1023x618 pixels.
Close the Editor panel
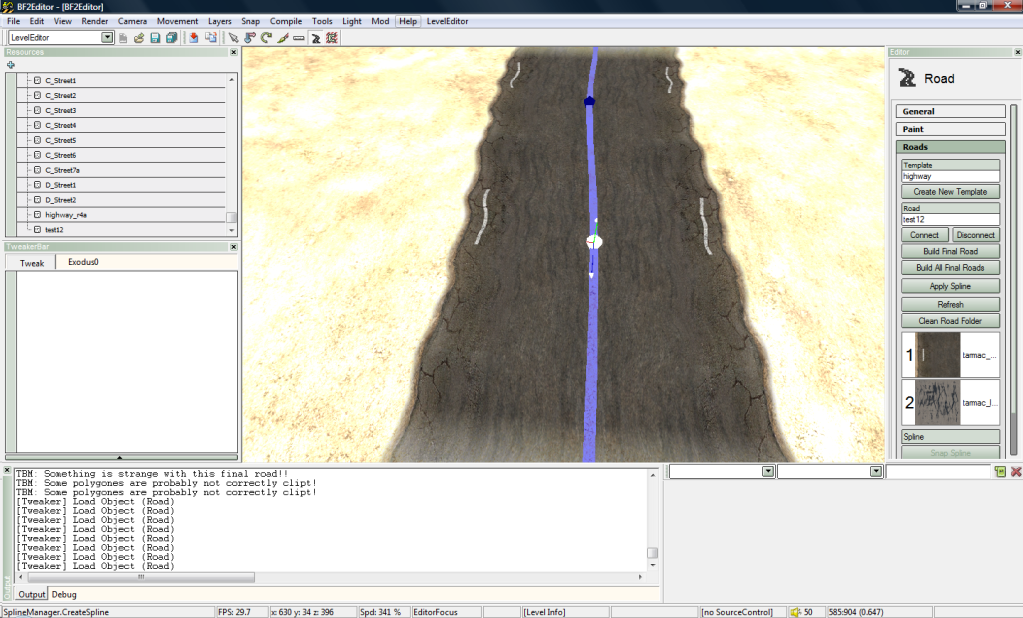[1017, 52]
